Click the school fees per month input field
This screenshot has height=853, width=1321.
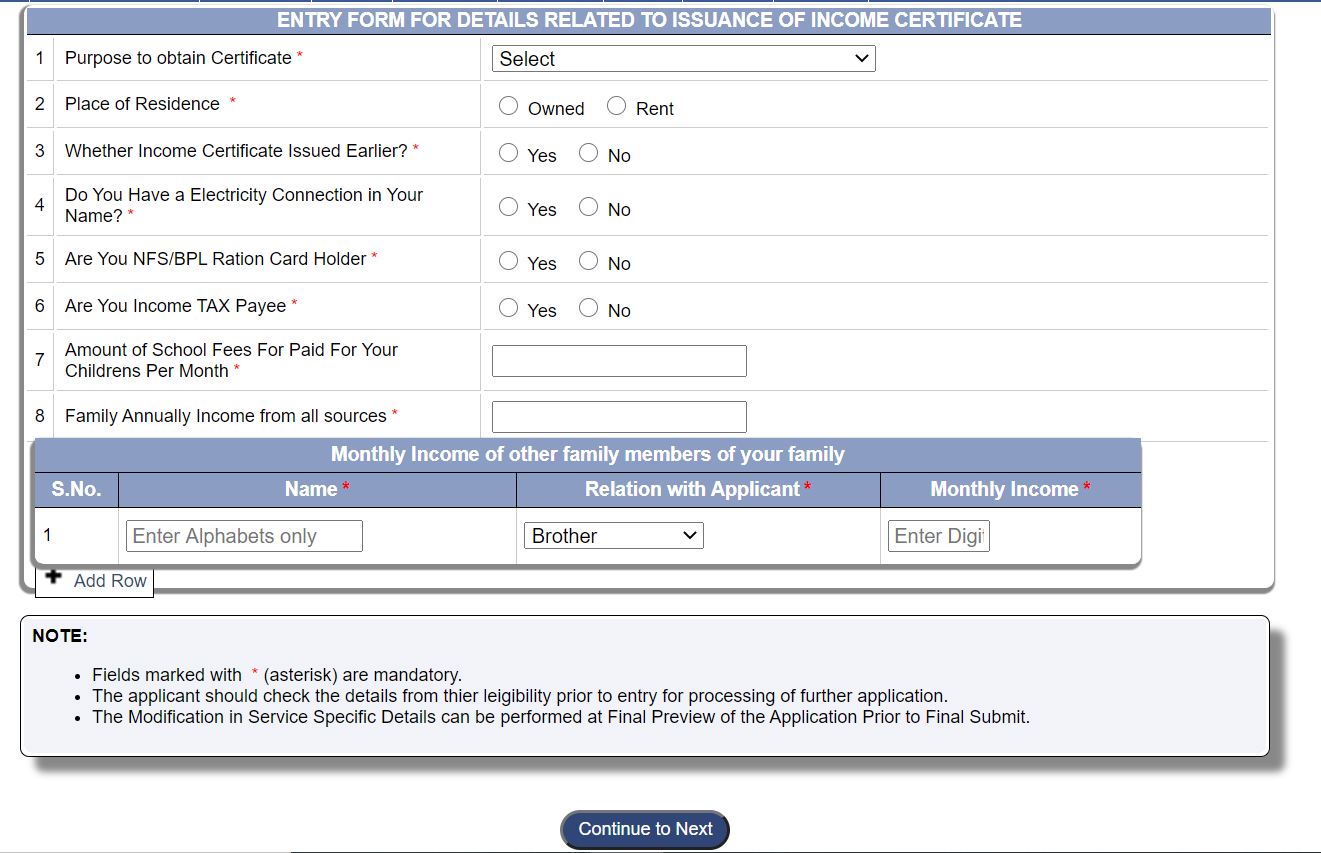(618, 360)
